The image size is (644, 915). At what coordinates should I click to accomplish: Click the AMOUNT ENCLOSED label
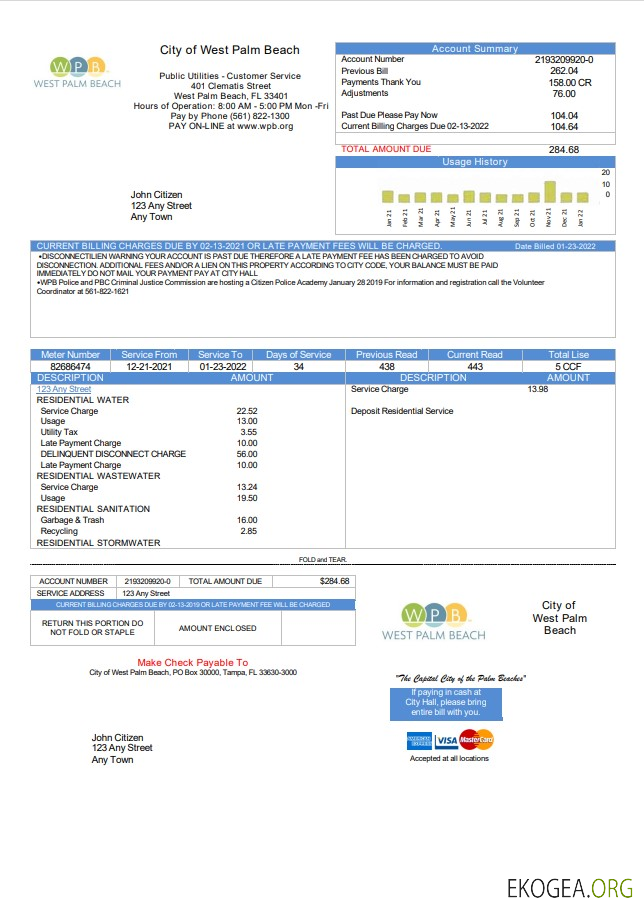[218, 628]
